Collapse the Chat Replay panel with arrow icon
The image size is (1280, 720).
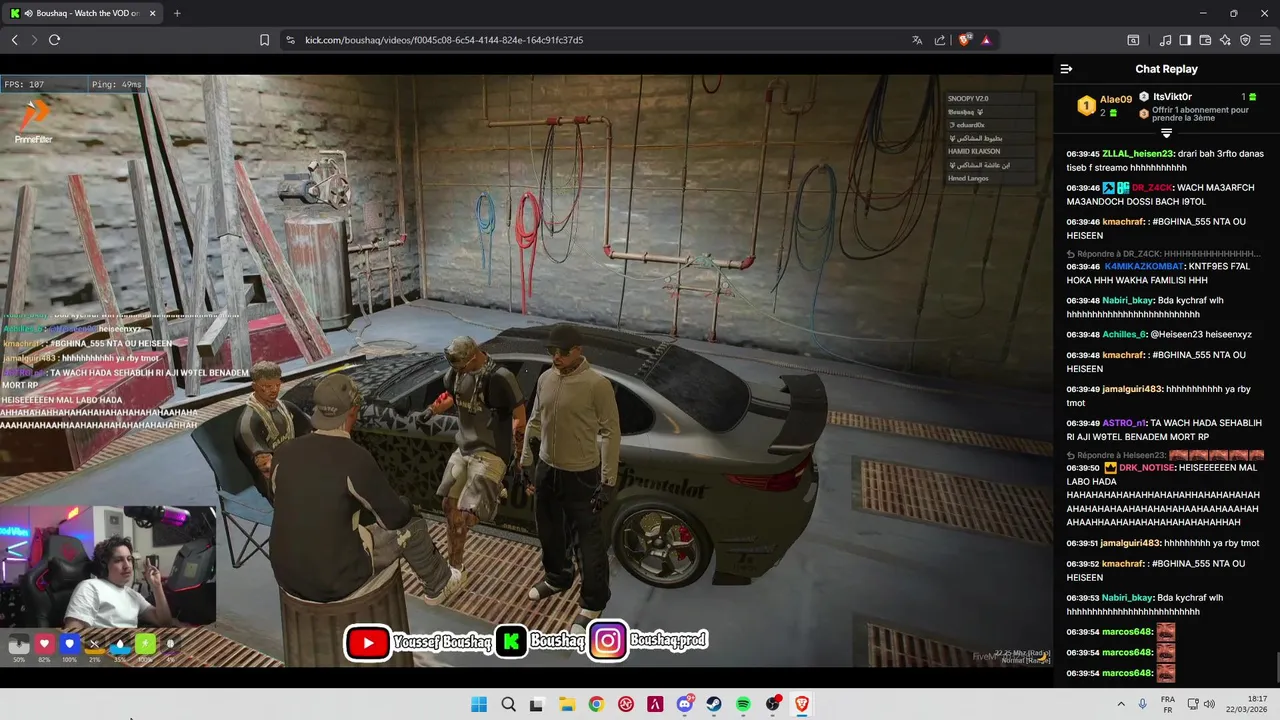click(1066, 69)
